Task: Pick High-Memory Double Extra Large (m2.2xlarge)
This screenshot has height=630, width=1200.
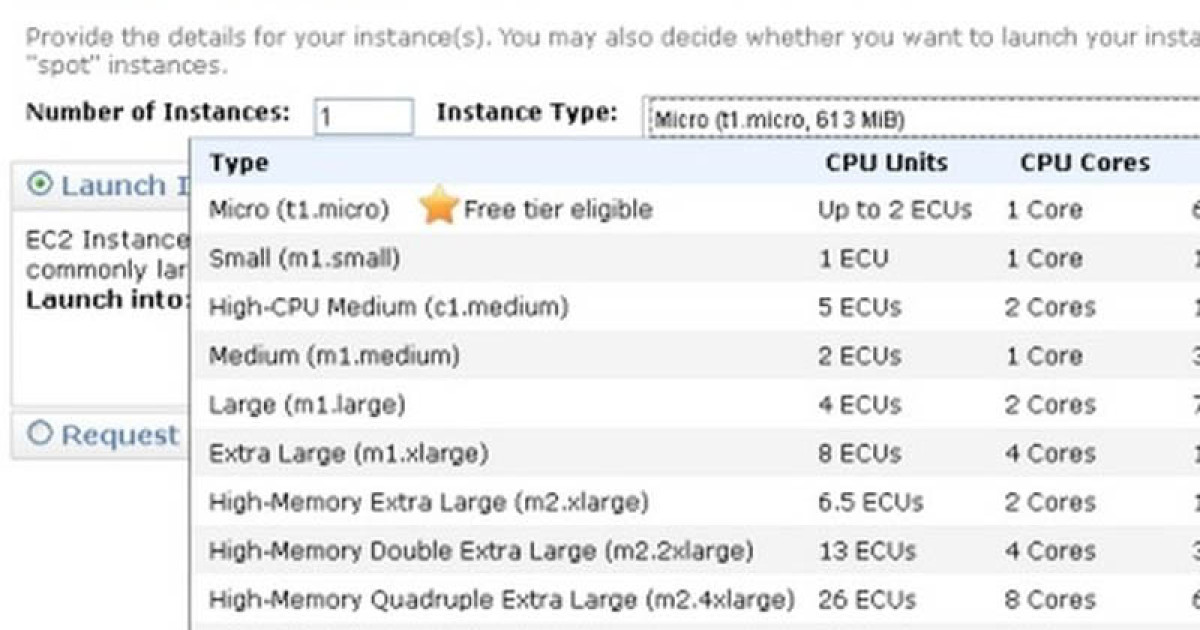Action: tap(480, 551)
